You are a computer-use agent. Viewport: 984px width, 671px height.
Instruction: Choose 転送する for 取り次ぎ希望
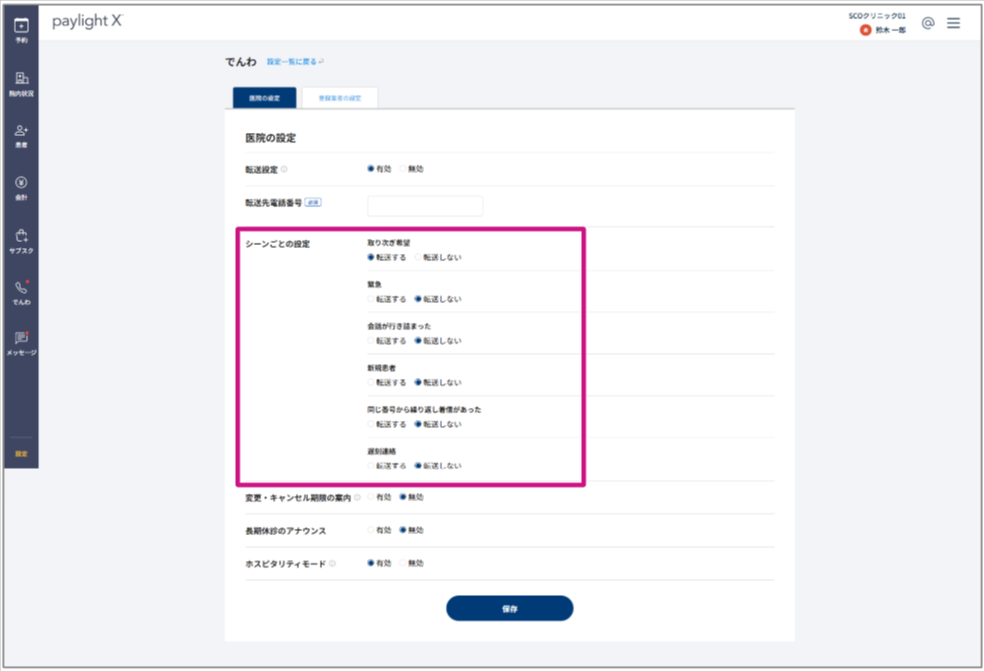pos(371,257)
